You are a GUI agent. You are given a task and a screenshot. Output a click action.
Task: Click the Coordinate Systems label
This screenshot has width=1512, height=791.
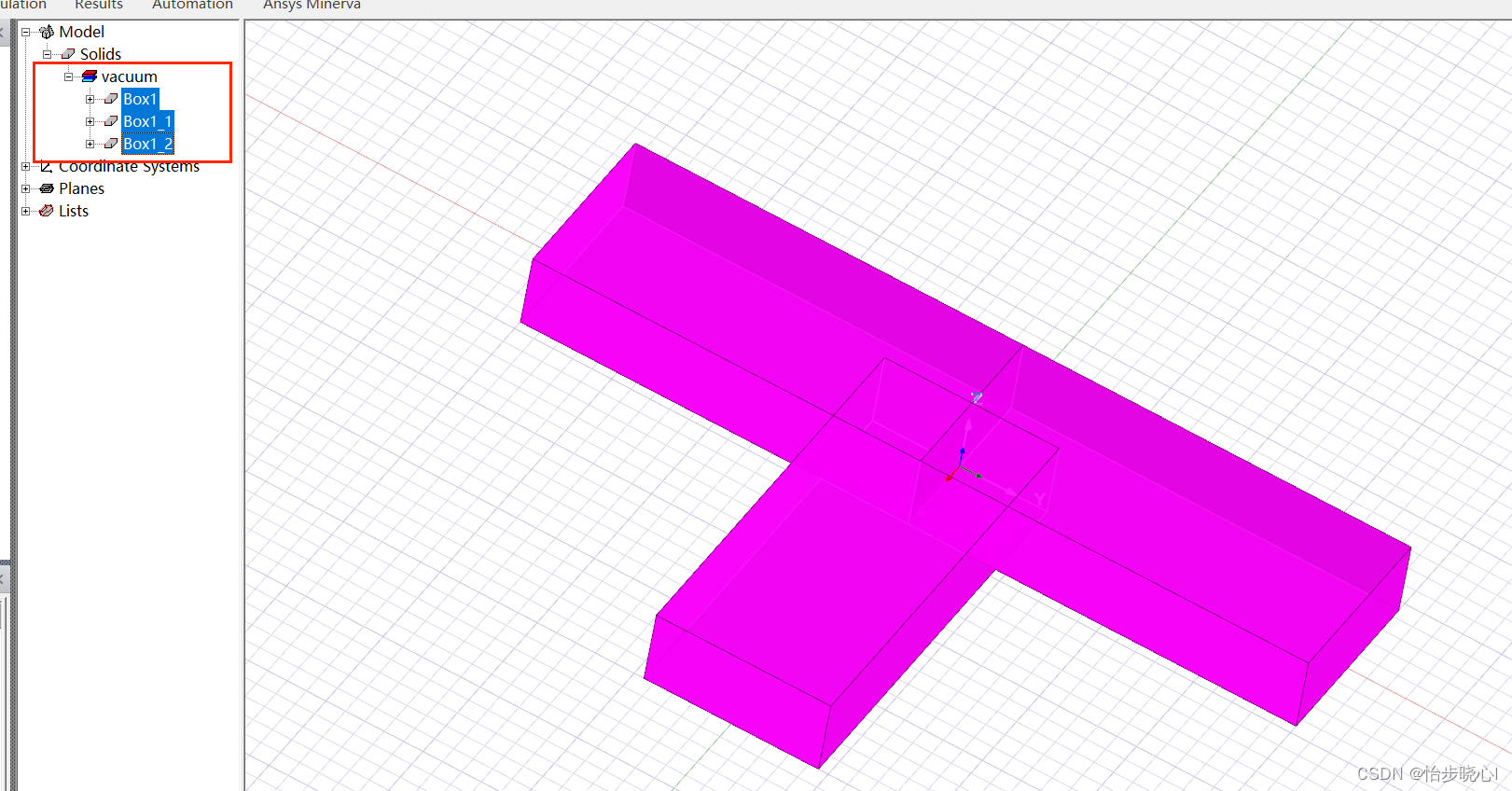129,167
